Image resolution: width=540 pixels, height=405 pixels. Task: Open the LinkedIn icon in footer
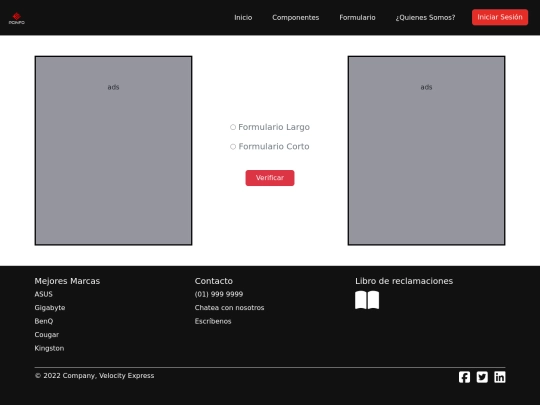[x=500, y=377]
